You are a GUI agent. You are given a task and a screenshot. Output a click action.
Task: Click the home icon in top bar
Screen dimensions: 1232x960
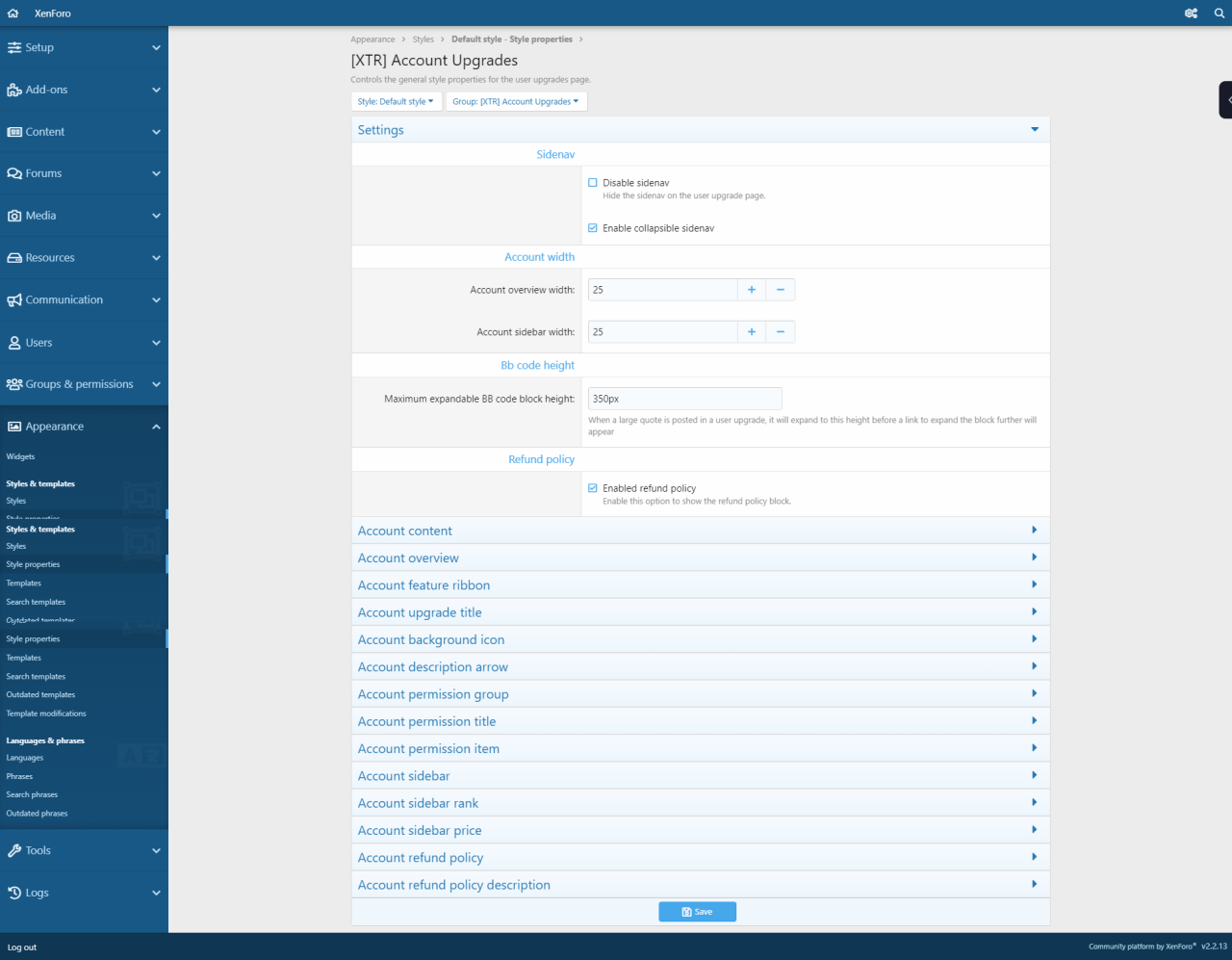13,13
